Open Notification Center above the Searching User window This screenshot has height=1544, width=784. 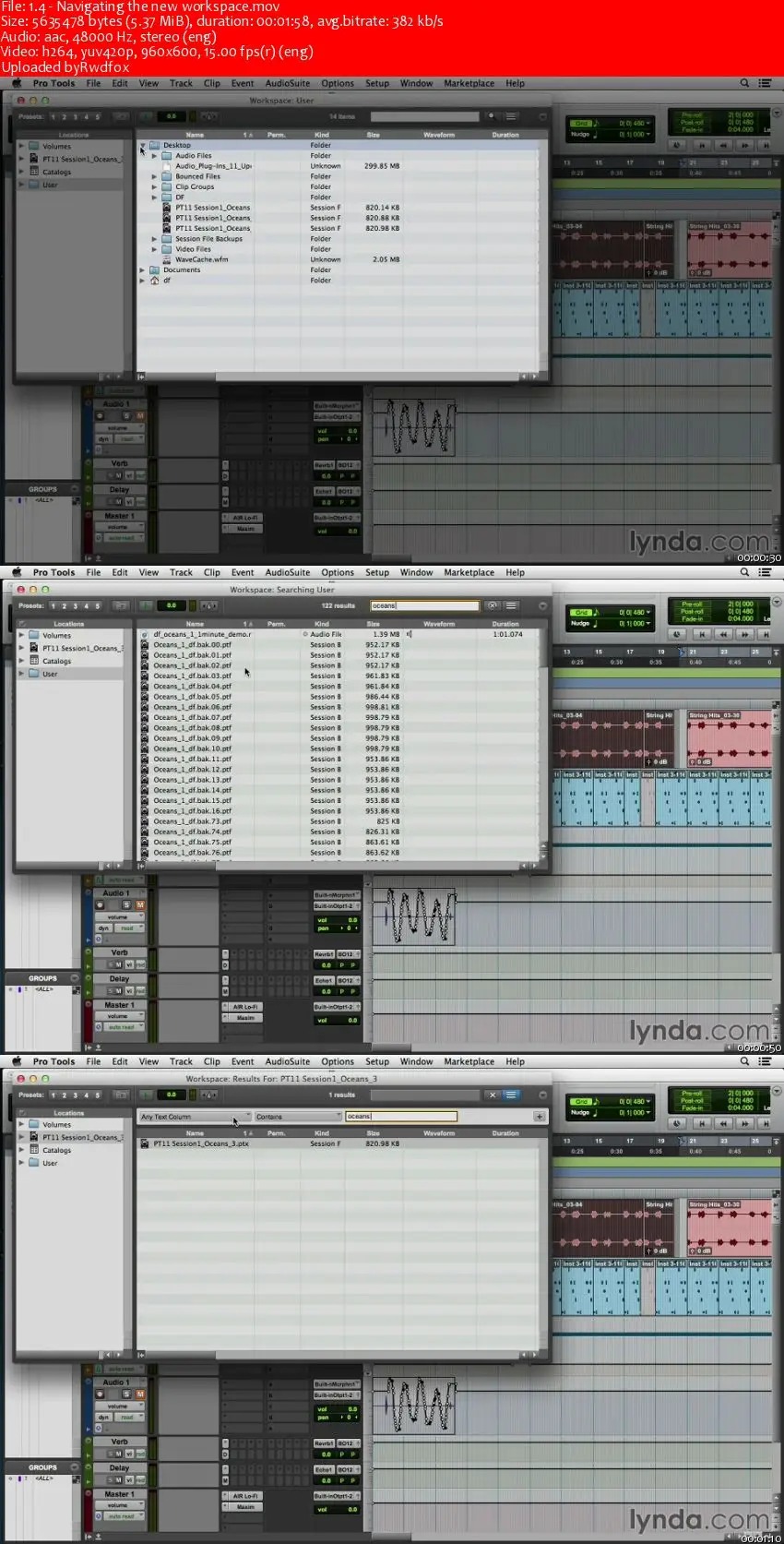[765, 572]
